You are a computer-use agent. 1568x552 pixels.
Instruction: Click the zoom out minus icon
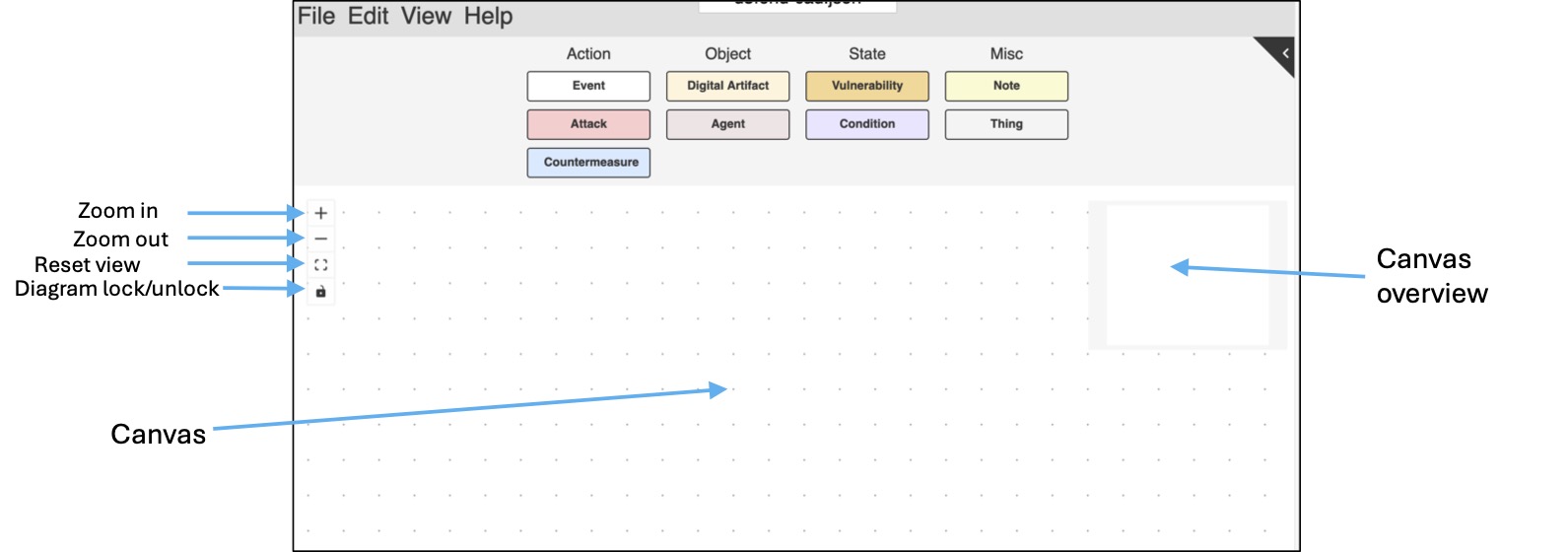(320, 240)
